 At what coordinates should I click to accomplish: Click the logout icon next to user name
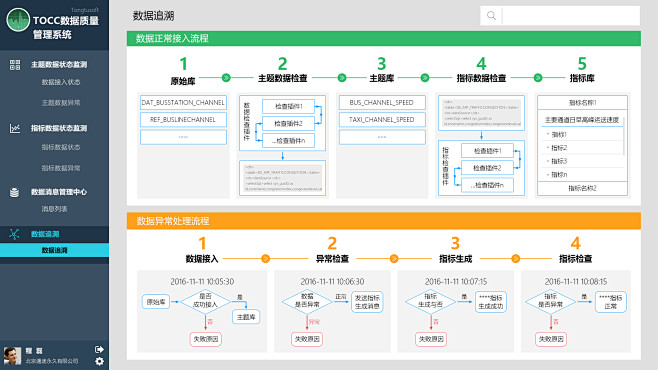pyautogui.click(x=99, y=349)
